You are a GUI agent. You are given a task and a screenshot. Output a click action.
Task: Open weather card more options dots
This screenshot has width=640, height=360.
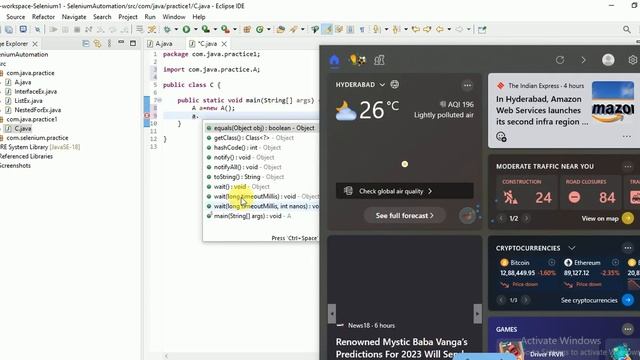pos(467,85)
